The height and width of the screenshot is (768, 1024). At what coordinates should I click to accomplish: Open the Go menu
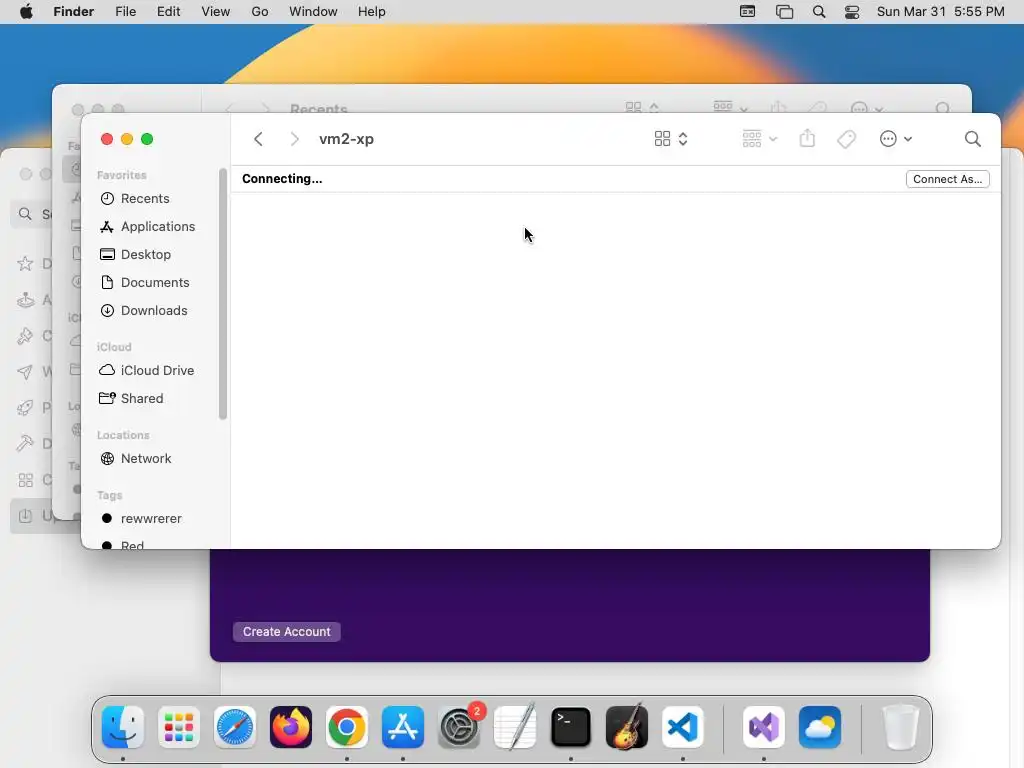(x=260, y=12)
